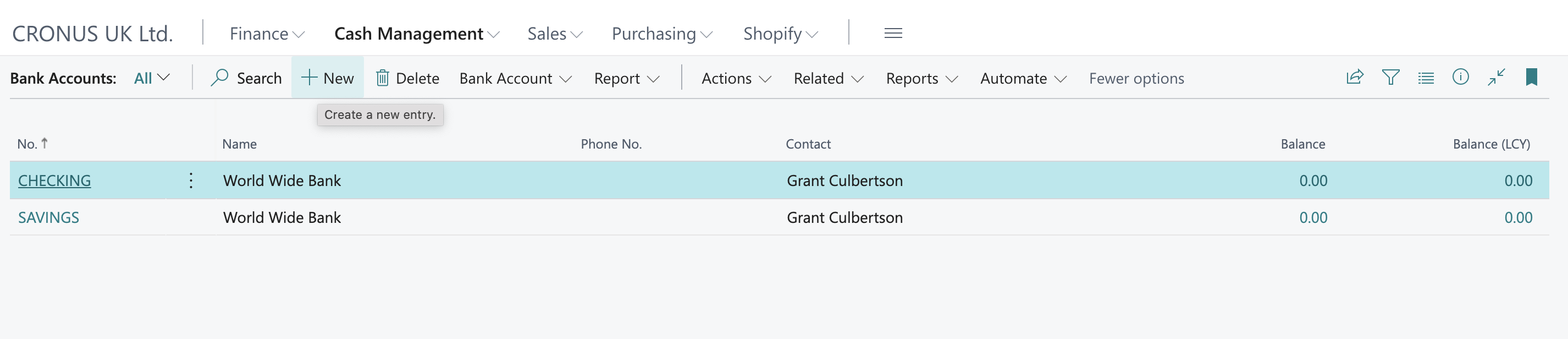Click the list view layout icon
This screenshot has height=339, width=1568.
(1426, 78)
